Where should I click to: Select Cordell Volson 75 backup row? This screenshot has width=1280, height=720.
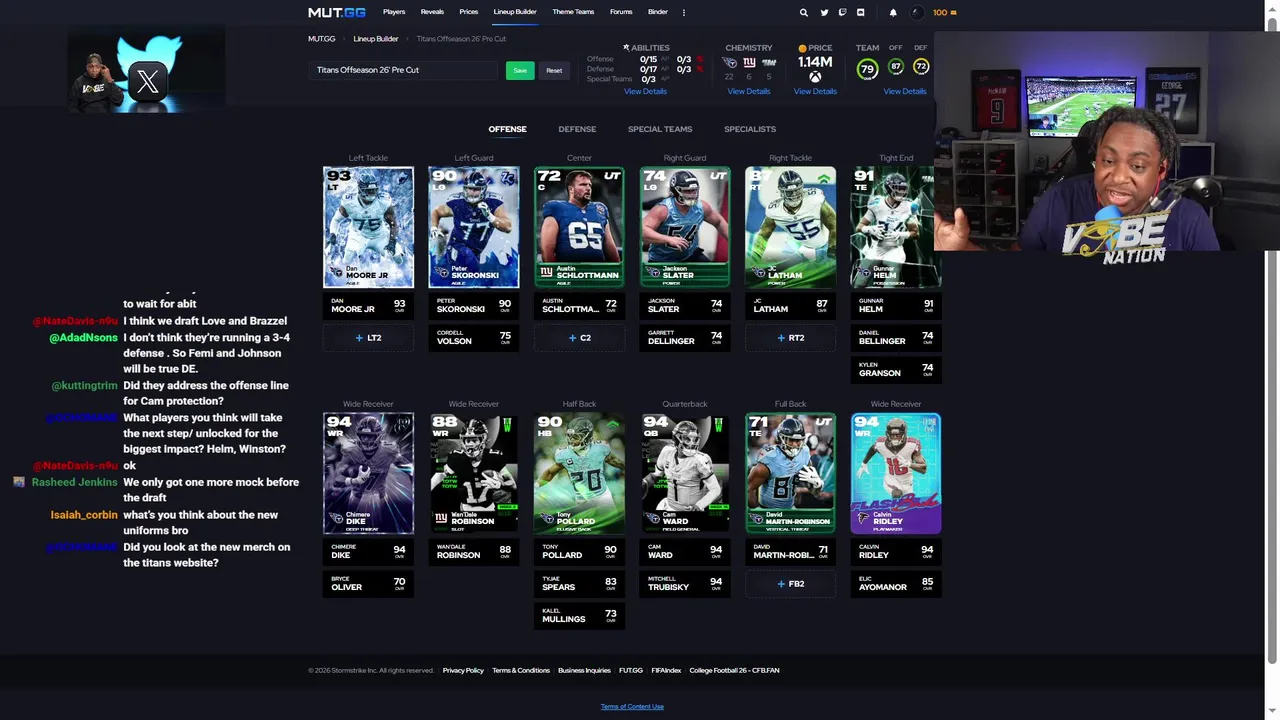click(x=474, y=338)
